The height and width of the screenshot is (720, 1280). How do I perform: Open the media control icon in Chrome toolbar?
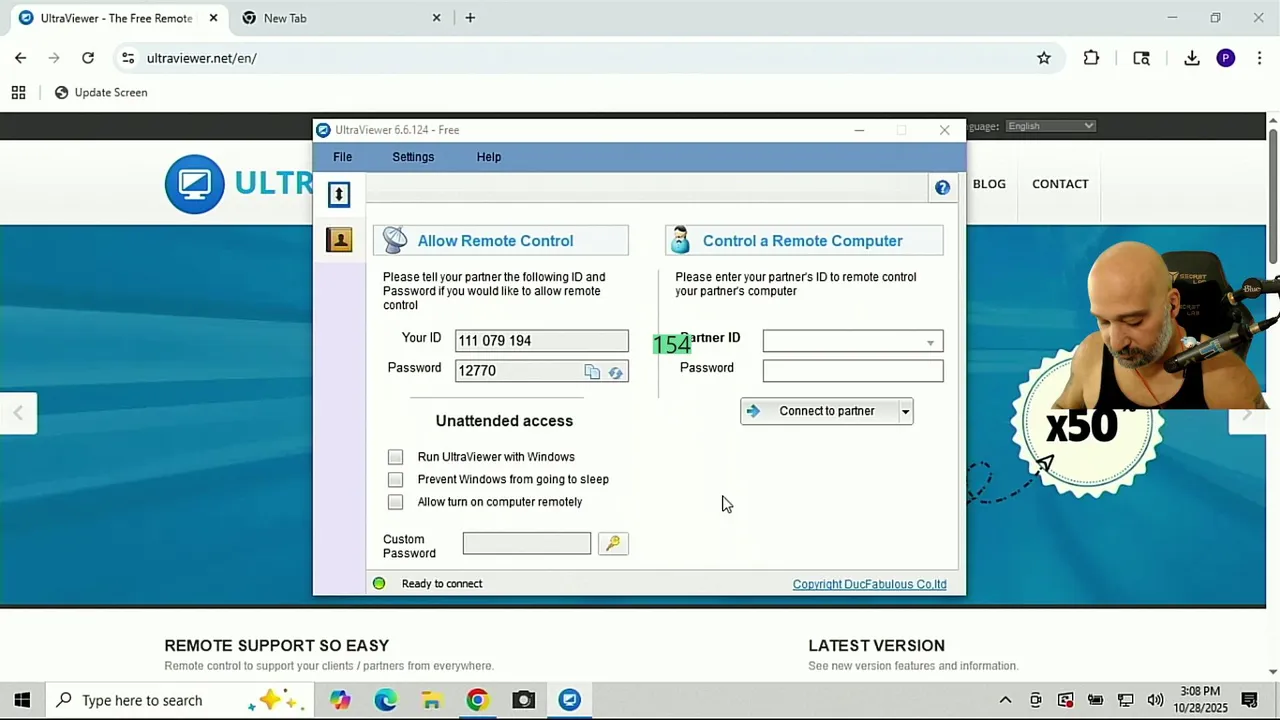(1141, 58)
